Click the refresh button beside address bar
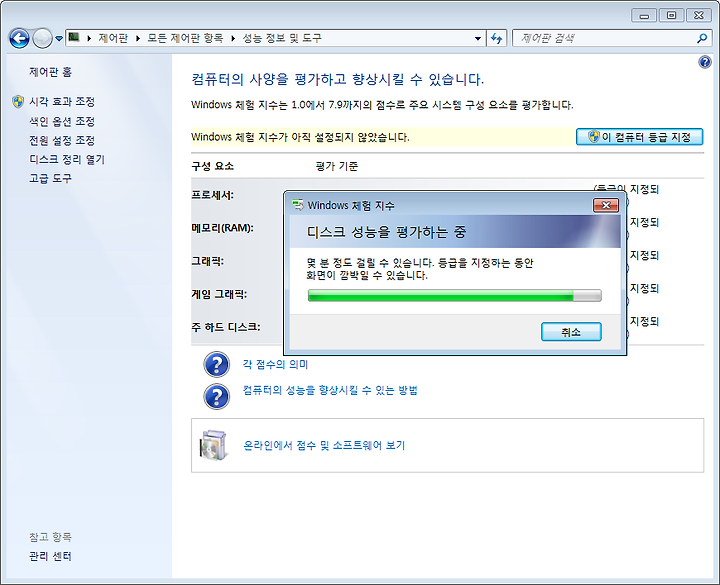This screenshot has height=585, width=720. tap(496, 39)
